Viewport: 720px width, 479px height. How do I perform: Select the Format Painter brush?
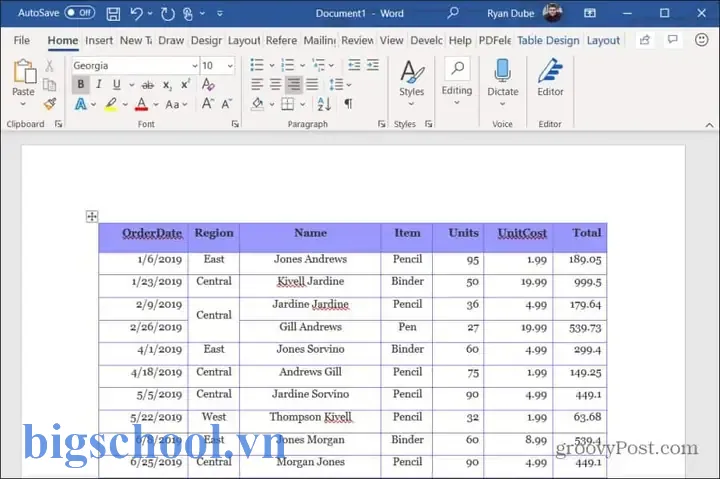[50, 104]
